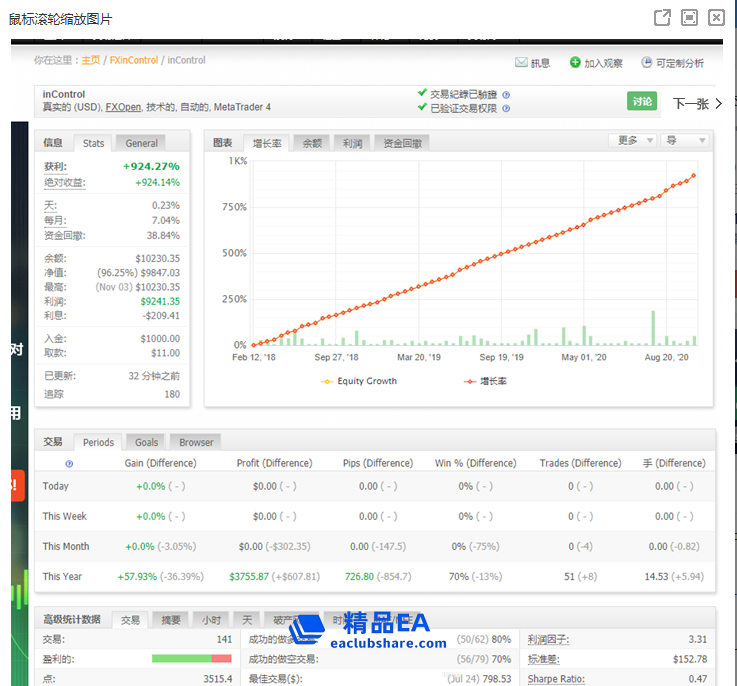
Task: Click the green add-to-watchlist plus icon
Action: [575, 63]
